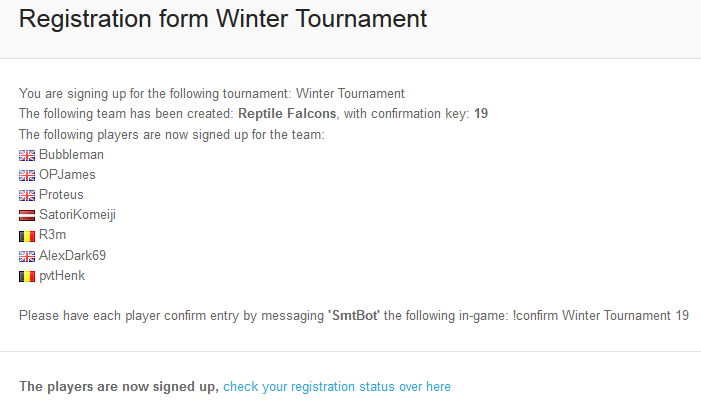Image resolution: width=701 pixels, height=404 pixels.
Task: Click the player name AlexDark69
Action: click(72, 256)
